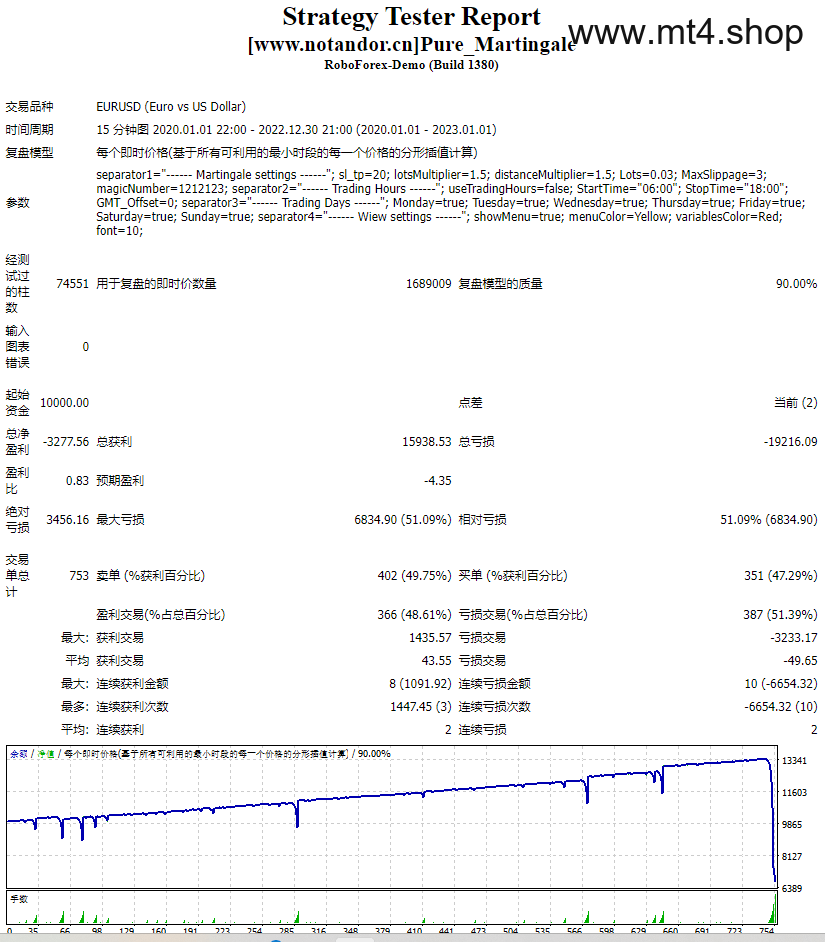Click largest loss trade value -3233.17
The height and width of the screenshot is (942, 825).
coord(794,637)
